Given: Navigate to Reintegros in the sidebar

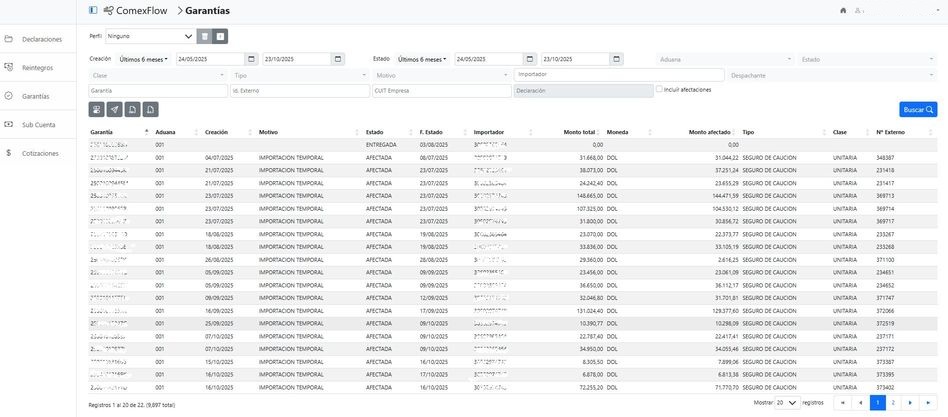Looking at the screenshot, I should (40, 68).
